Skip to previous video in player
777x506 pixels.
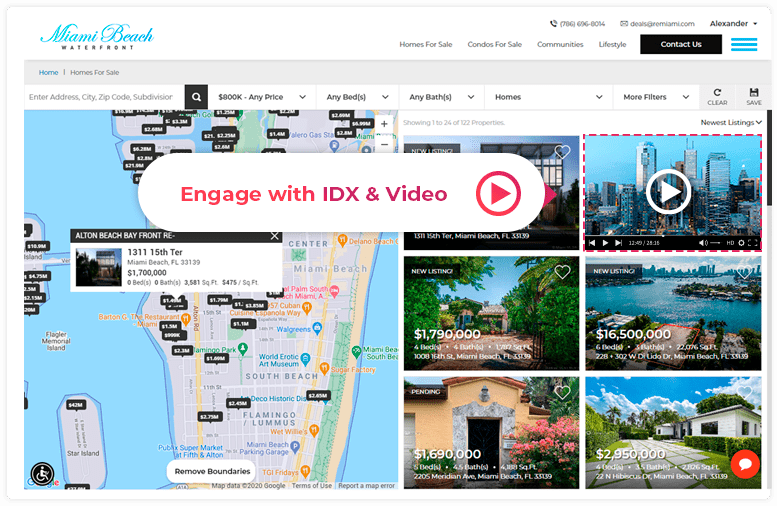pyautogui.click(x=592, y=243)
